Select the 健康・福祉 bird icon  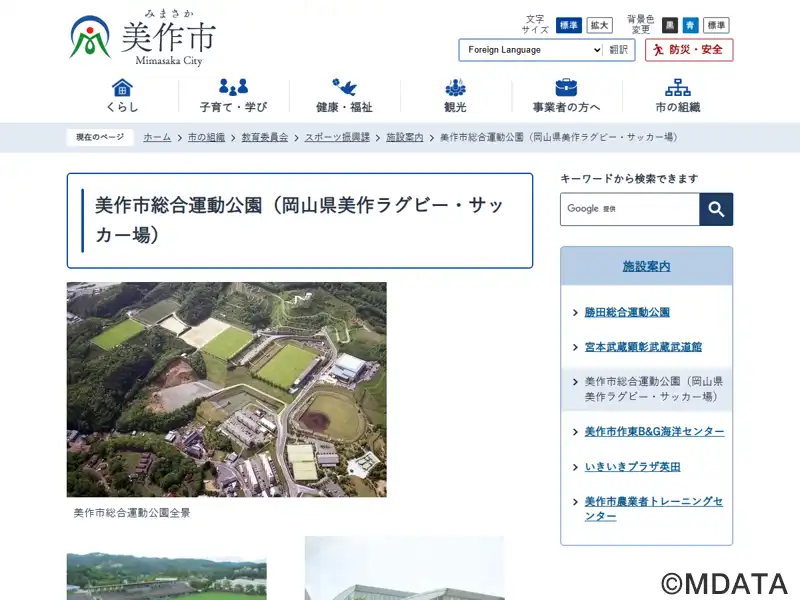(x=344, y=87)
